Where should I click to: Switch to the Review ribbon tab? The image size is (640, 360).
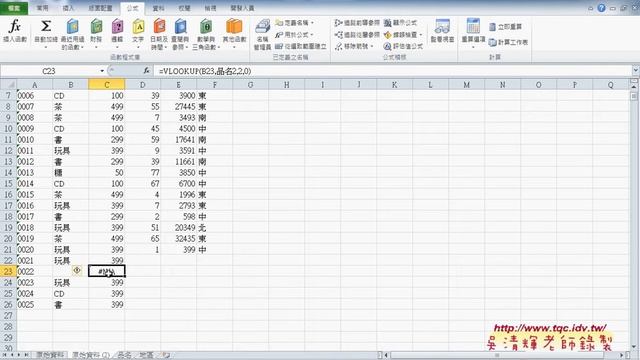(184, 8)
